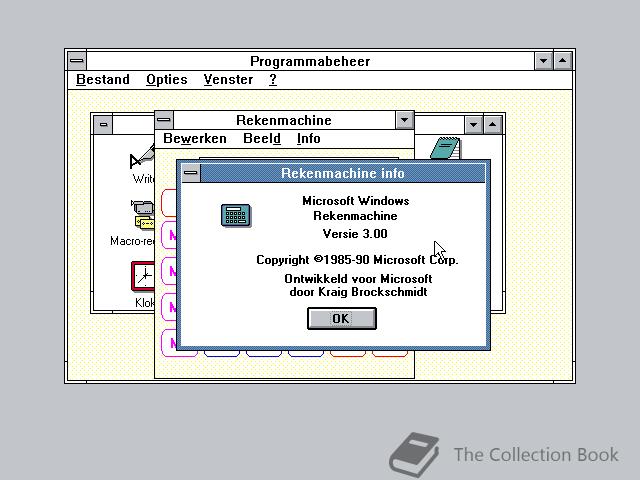The image size is (640, 480).
Task: Minimize the program group child window
Action: [x=473, y=124]
